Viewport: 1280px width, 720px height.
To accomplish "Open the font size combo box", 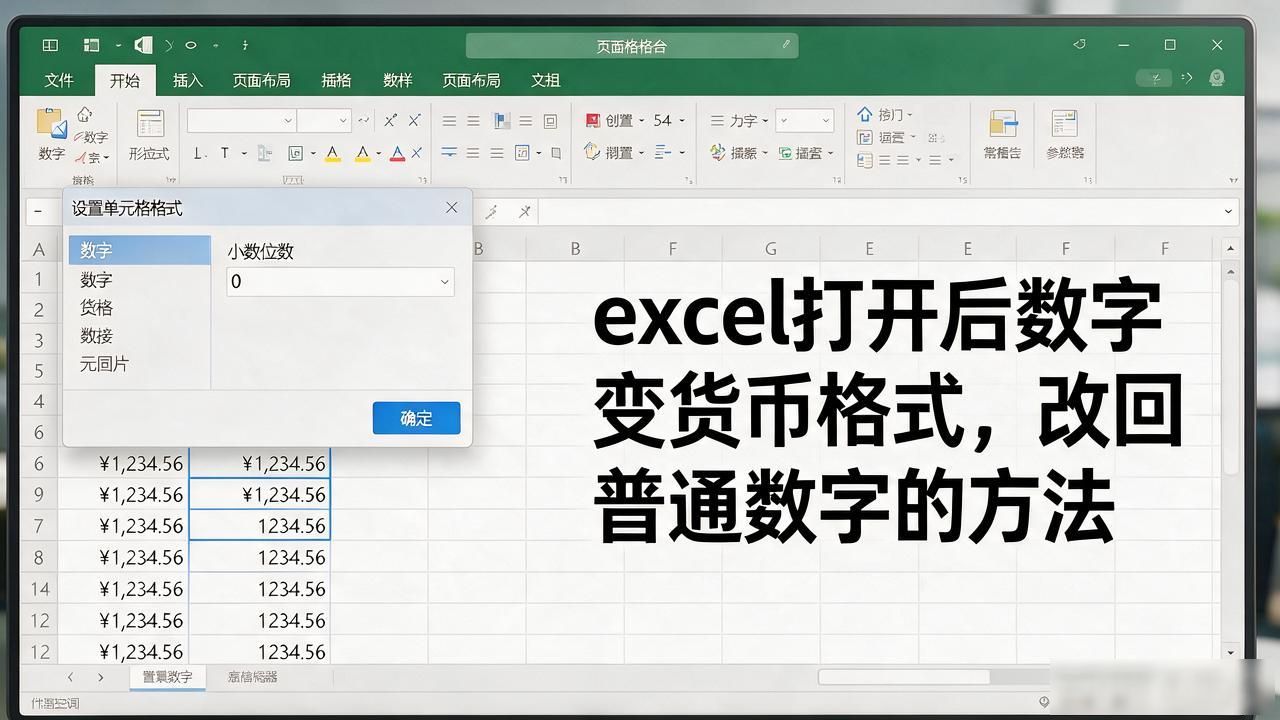I will [324, 120].
